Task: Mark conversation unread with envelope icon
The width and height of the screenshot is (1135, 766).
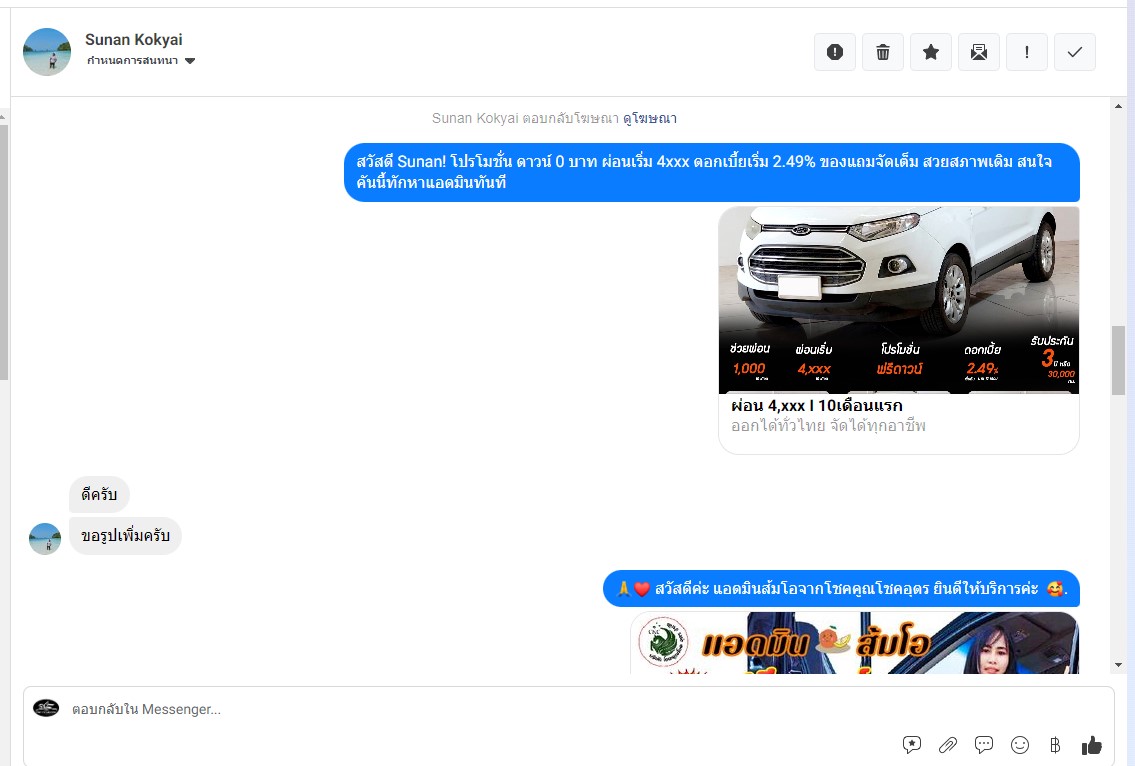Action: tap(979, 52)
